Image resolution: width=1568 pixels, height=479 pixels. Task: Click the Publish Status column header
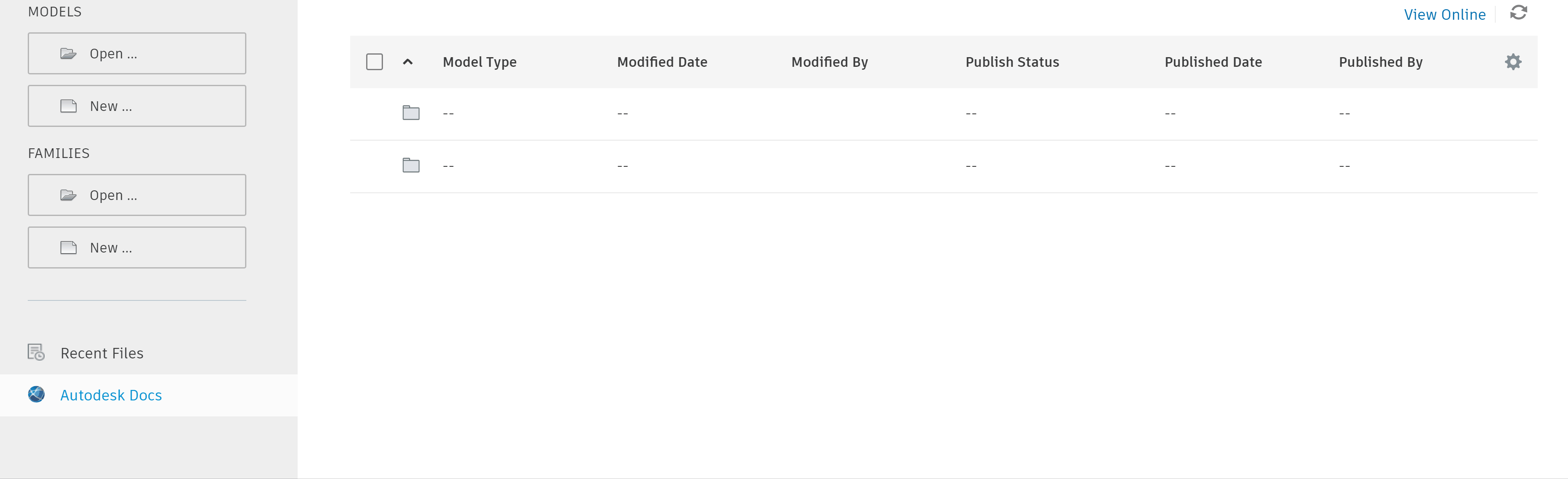(x=1012, y=62)
